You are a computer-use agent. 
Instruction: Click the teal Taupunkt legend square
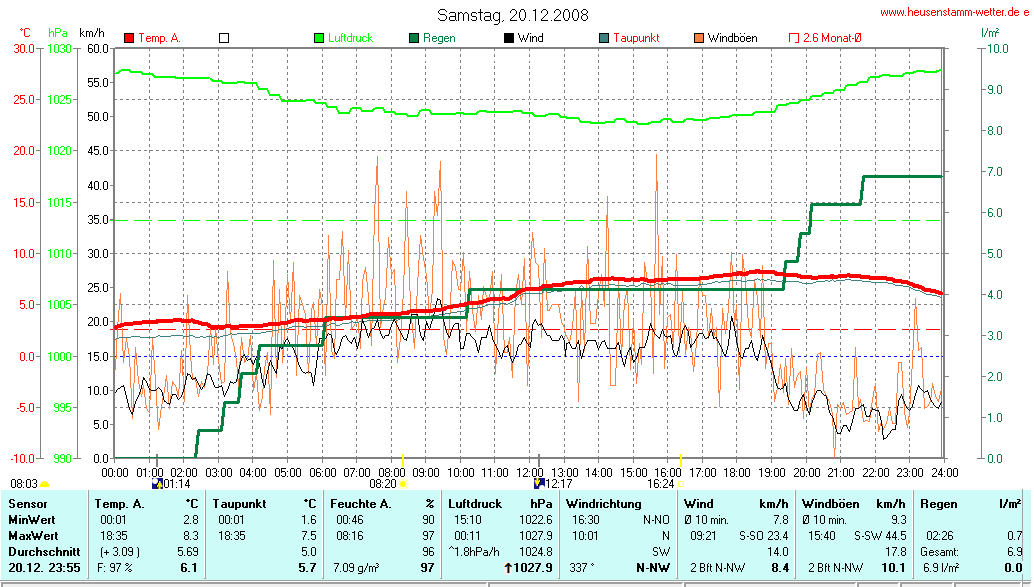(604, 38)
